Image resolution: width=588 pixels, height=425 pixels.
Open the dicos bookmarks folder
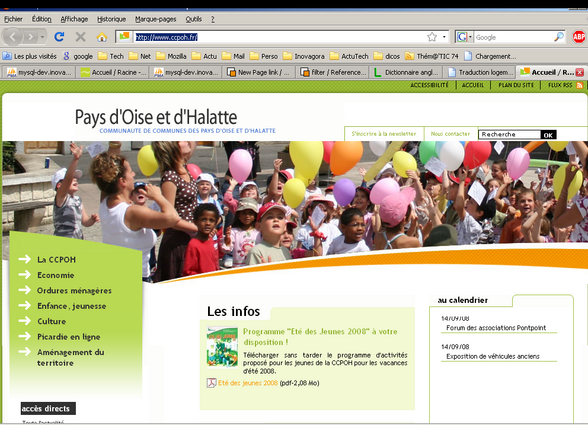tap(387, 56)
